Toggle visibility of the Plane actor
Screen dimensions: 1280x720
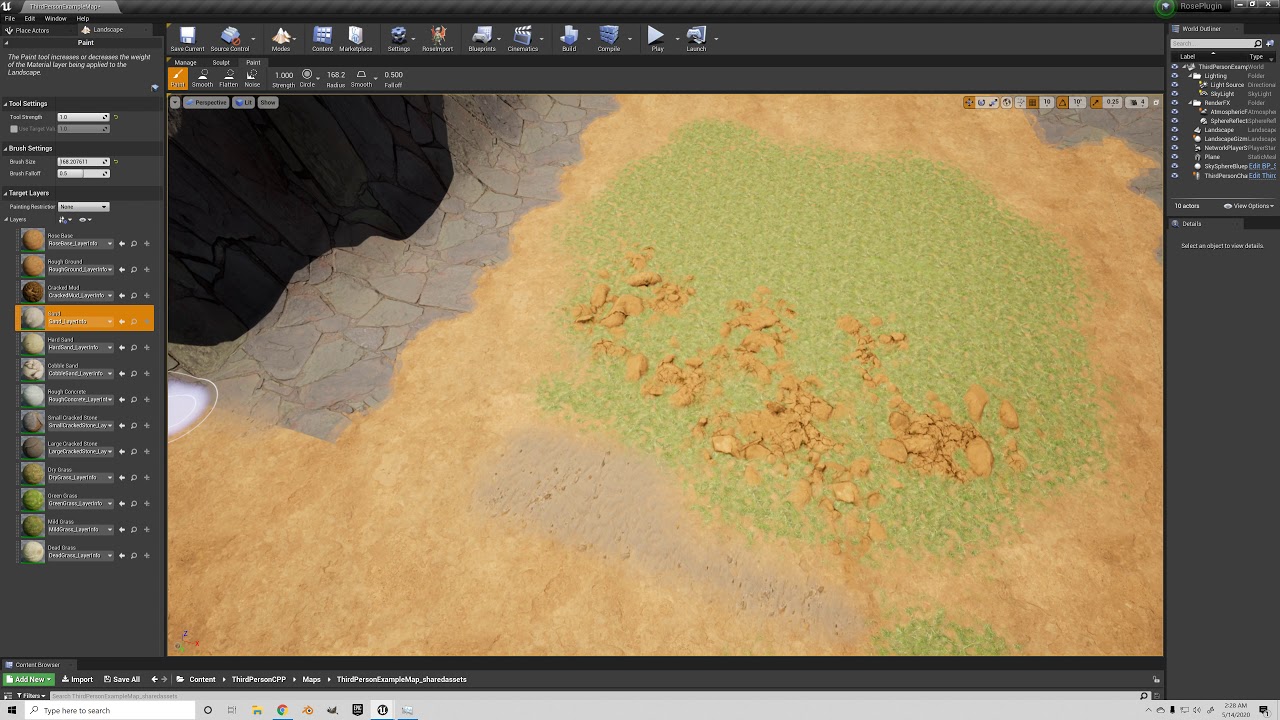coord(1174,157)
